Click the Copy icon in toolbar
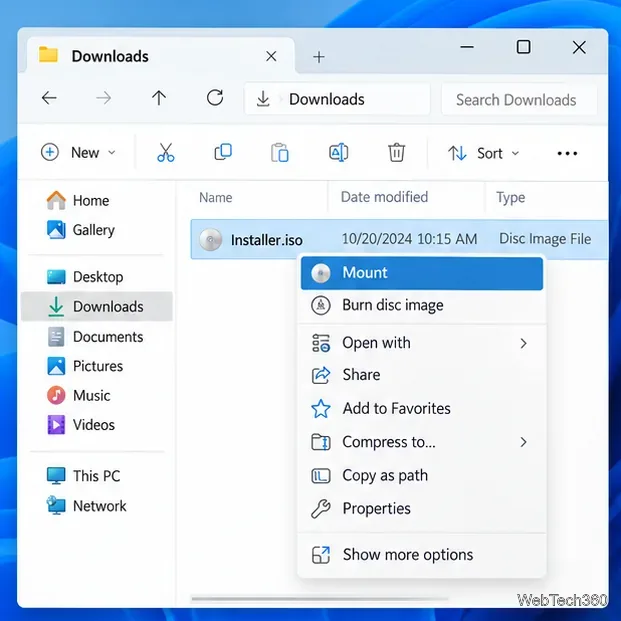The height and width of the screenshot is (621, 621). (x=223, y=152)
